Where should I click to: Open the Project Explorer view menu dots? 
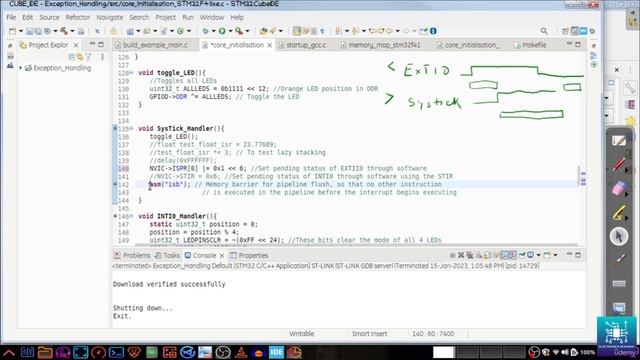(x=102, y=57)
